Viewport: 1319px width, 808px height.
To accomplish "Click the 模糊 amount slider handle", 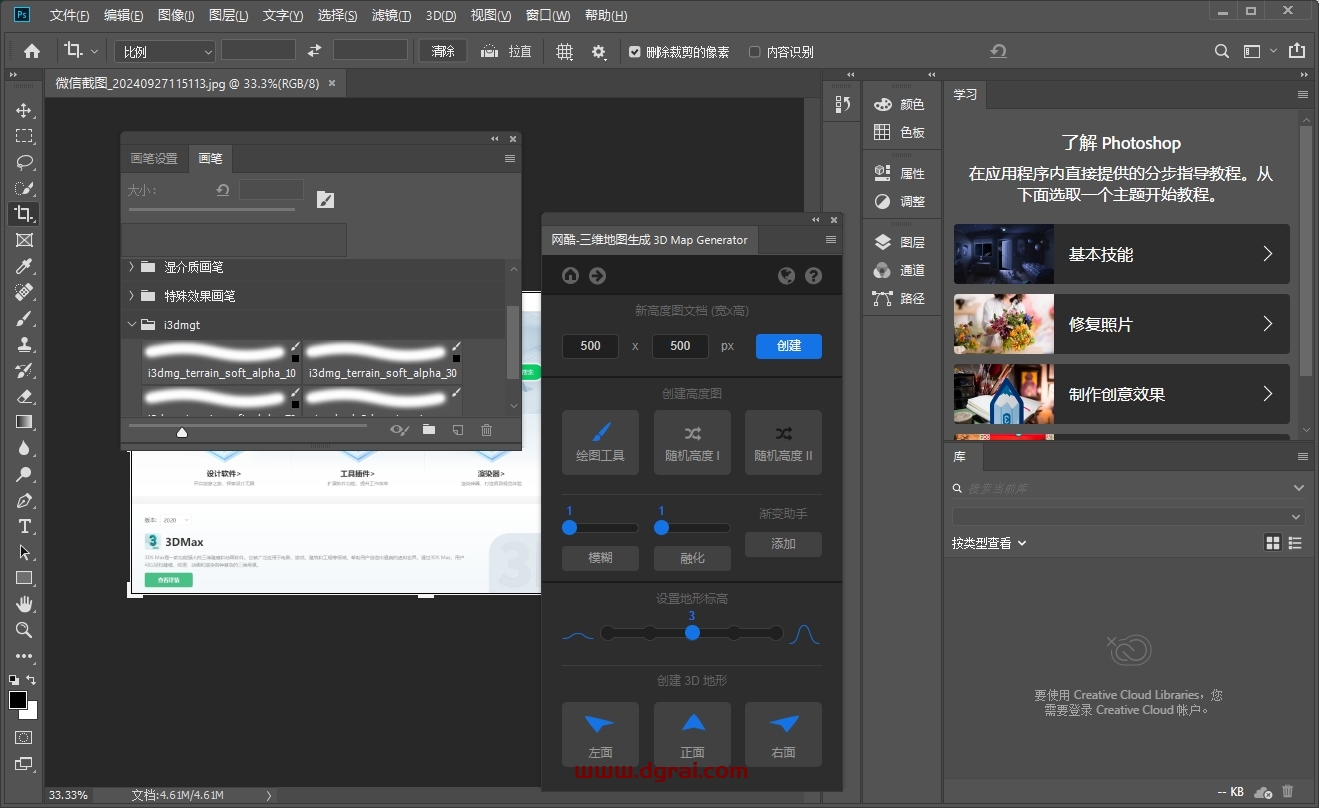I will 570,527.
